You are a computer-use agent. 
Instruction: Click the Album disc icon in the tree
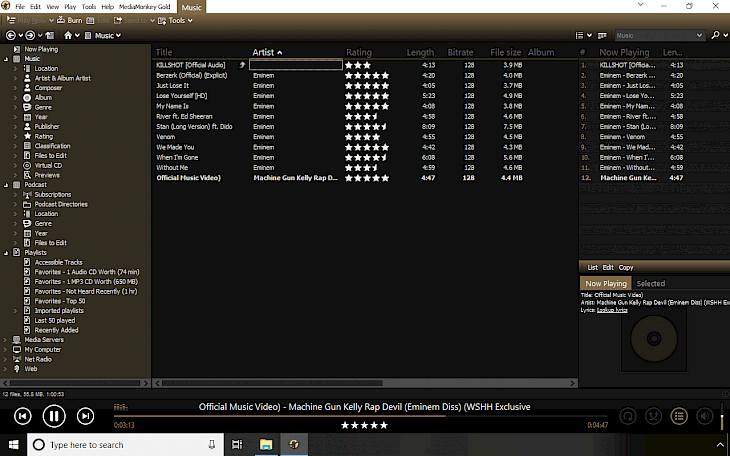27,97
